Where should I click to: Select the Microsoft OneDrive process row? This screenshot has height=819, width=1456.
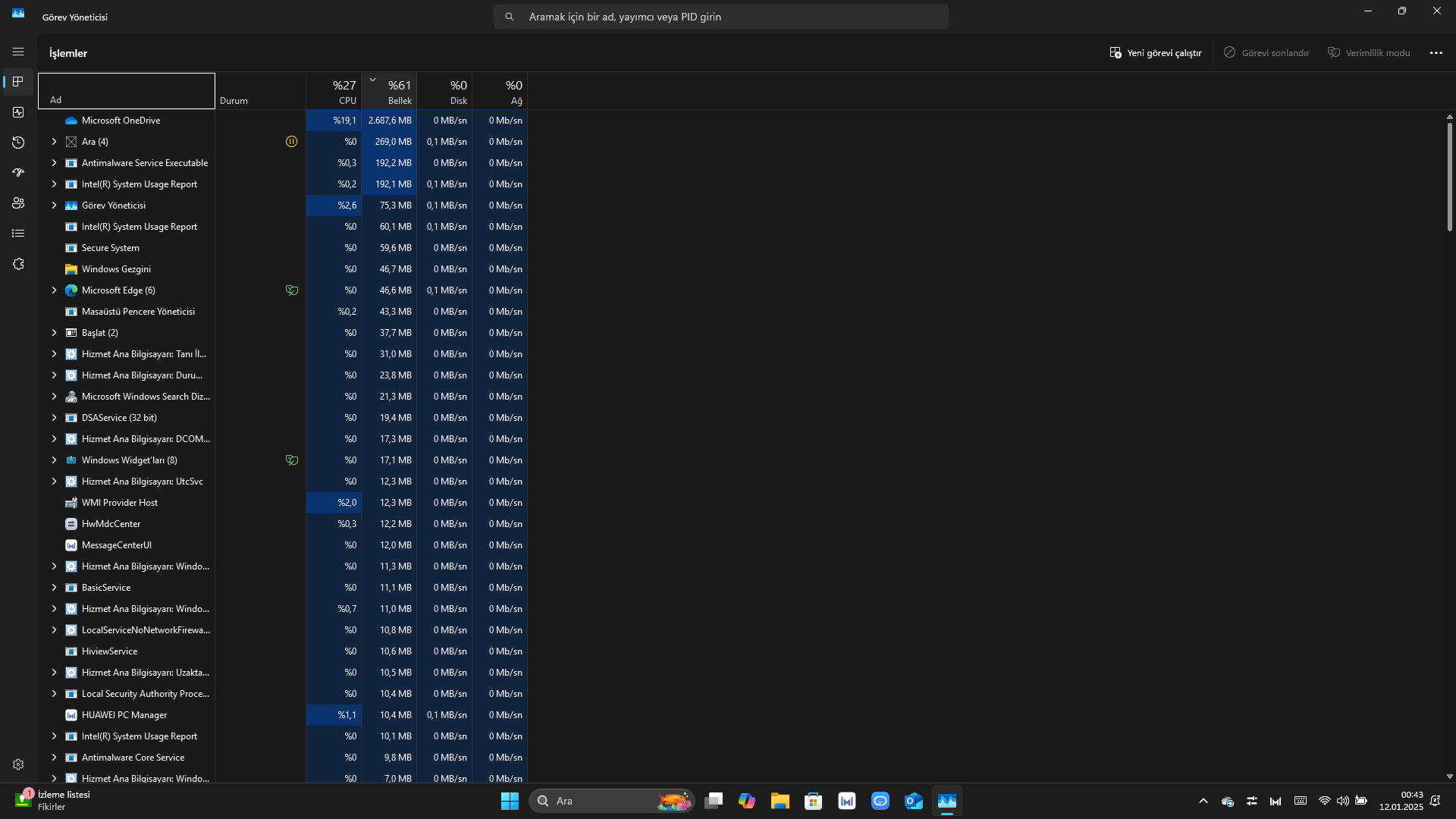(x=121, y=121)
